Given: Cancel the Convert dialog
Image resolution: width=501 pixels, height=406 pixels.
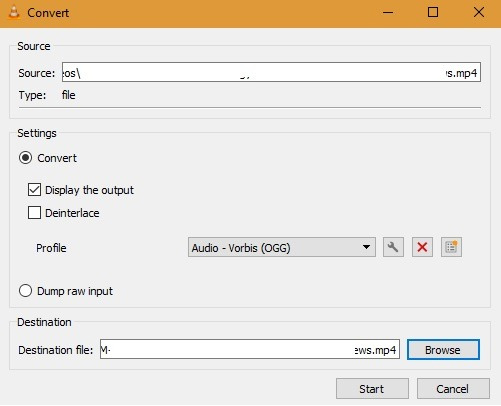Looking at the screenshot, I should pos(453,389).
